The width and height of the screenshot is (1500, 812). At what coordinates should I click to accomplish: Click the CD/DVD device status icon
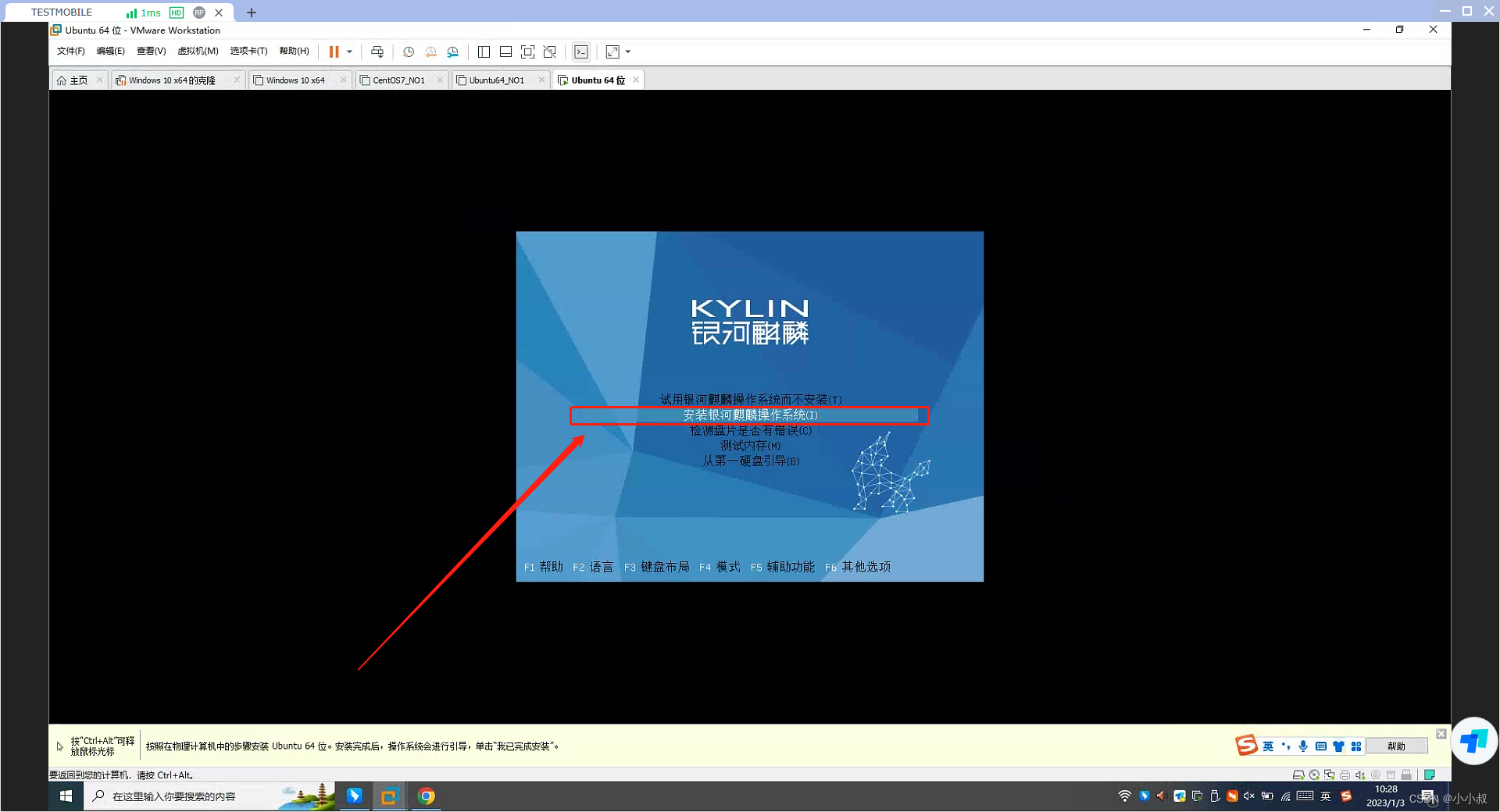click(1314, 775)
